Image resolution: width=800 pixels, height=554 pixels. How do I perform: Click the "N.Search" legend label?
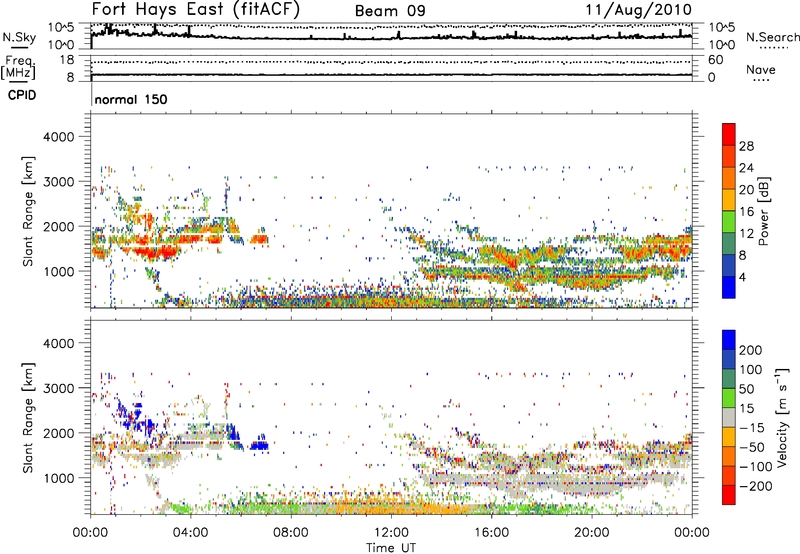772,37
